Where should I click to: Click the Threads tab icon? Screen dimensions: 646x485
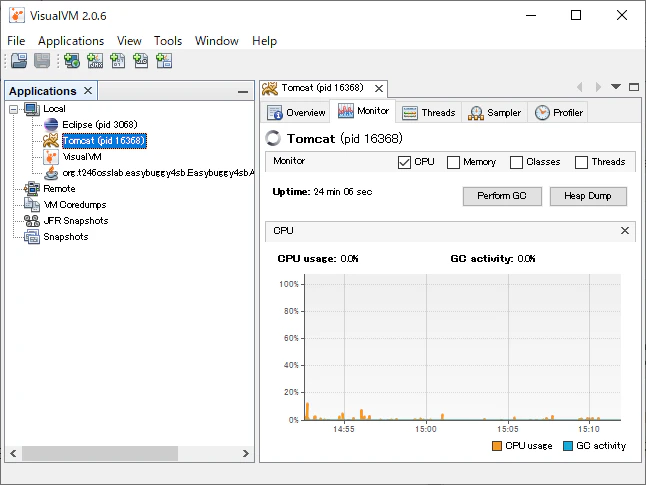coord(410,112)
